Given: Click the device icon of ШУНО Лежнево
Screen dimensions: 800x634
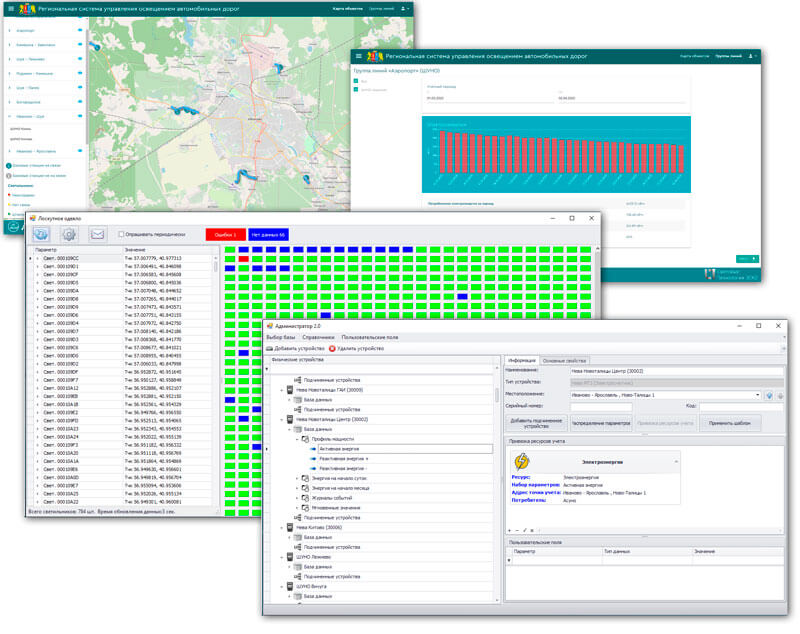Looking at the screenshot, I should tap(290, 557).
